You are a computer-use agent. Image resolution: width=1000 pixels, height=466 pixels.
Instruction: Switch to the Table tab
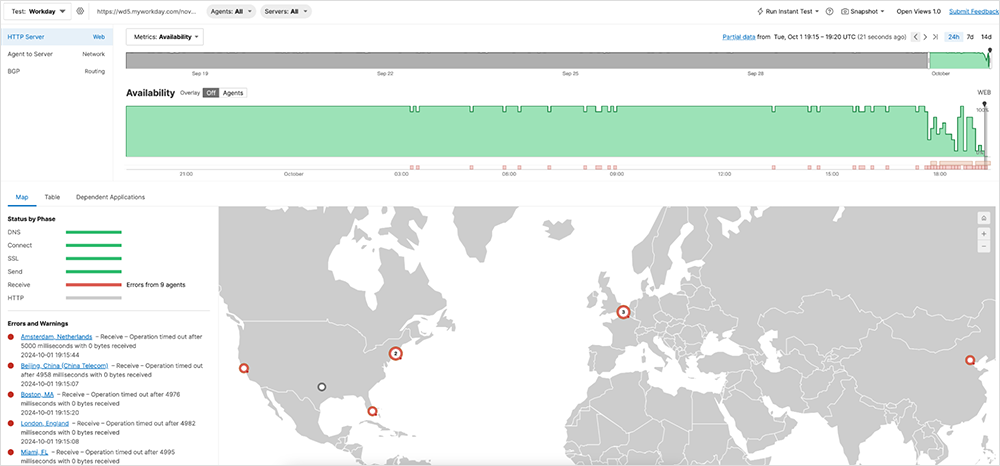point(52,197)
